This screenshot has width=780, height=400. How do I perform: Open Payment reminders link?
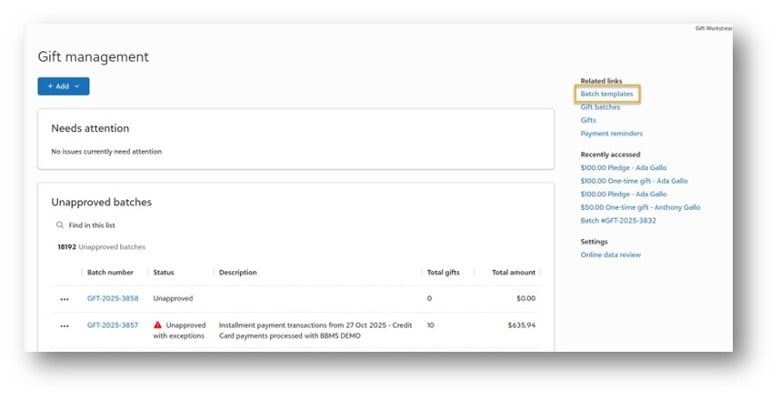(611, 133)
